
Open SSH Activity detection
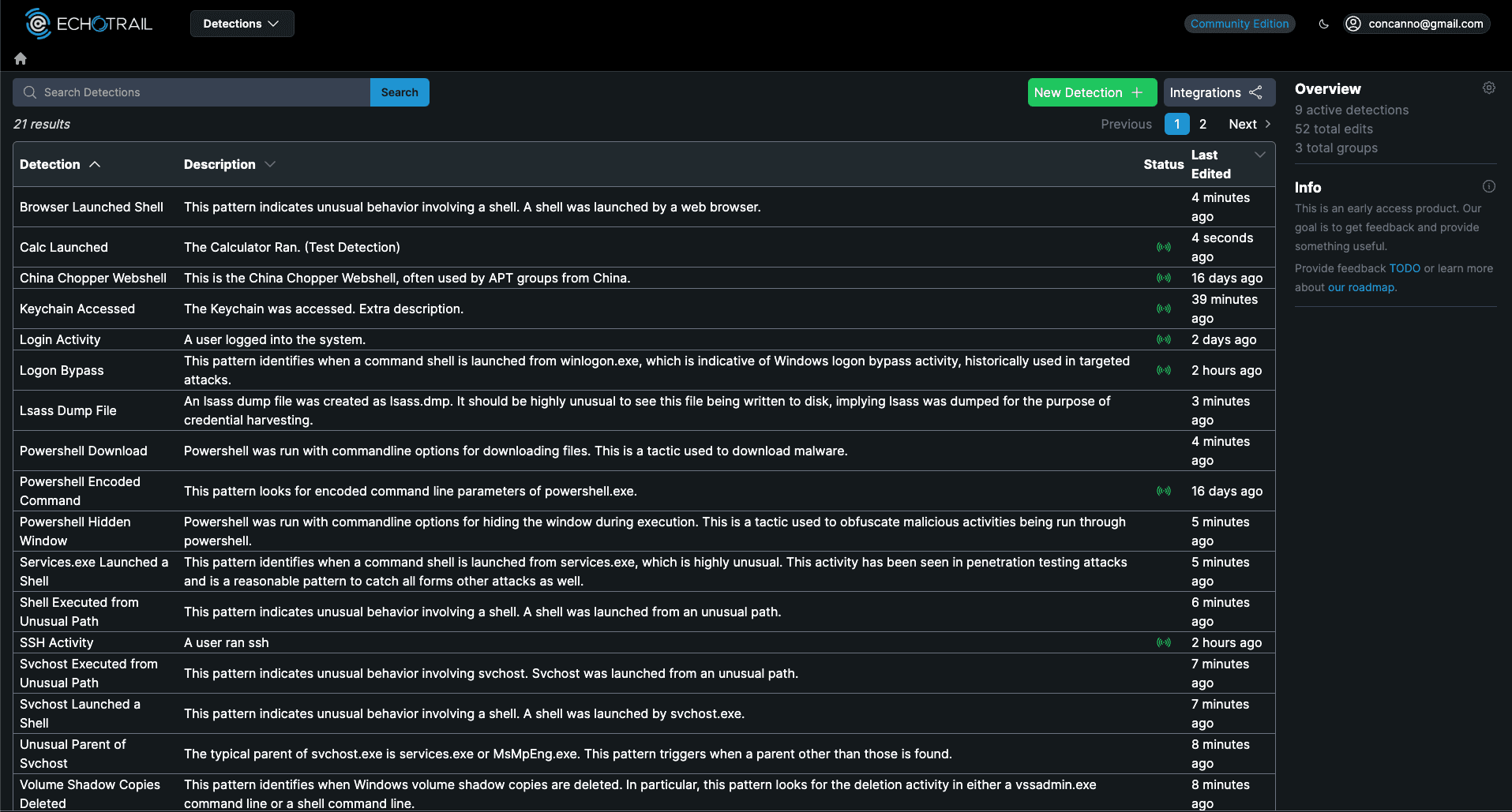pyautogui.click(x=57, y=642)
